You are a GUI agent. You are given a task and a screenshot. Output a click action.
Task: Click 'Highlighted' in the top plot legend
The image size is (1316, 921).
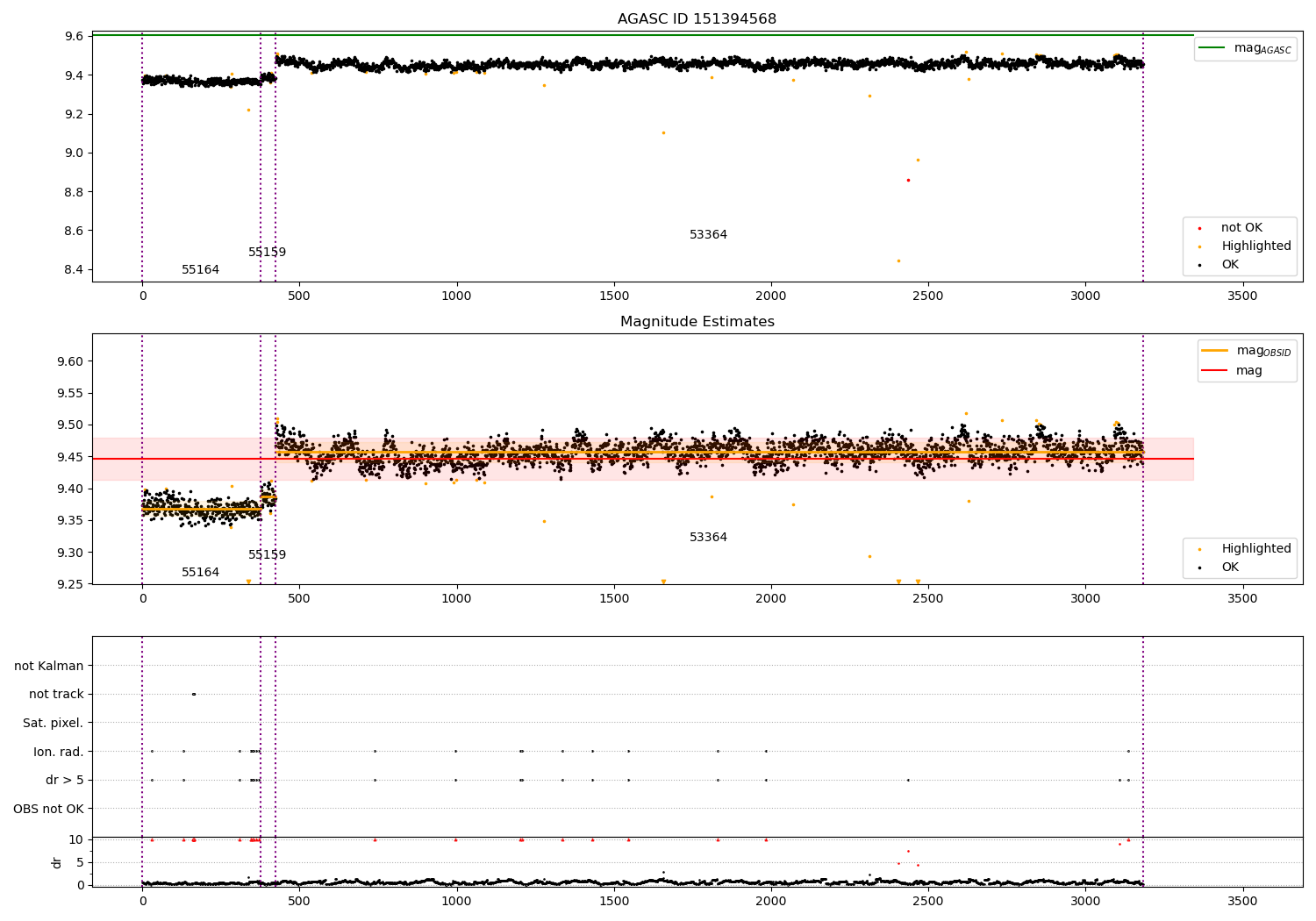tap(1256, 246)
